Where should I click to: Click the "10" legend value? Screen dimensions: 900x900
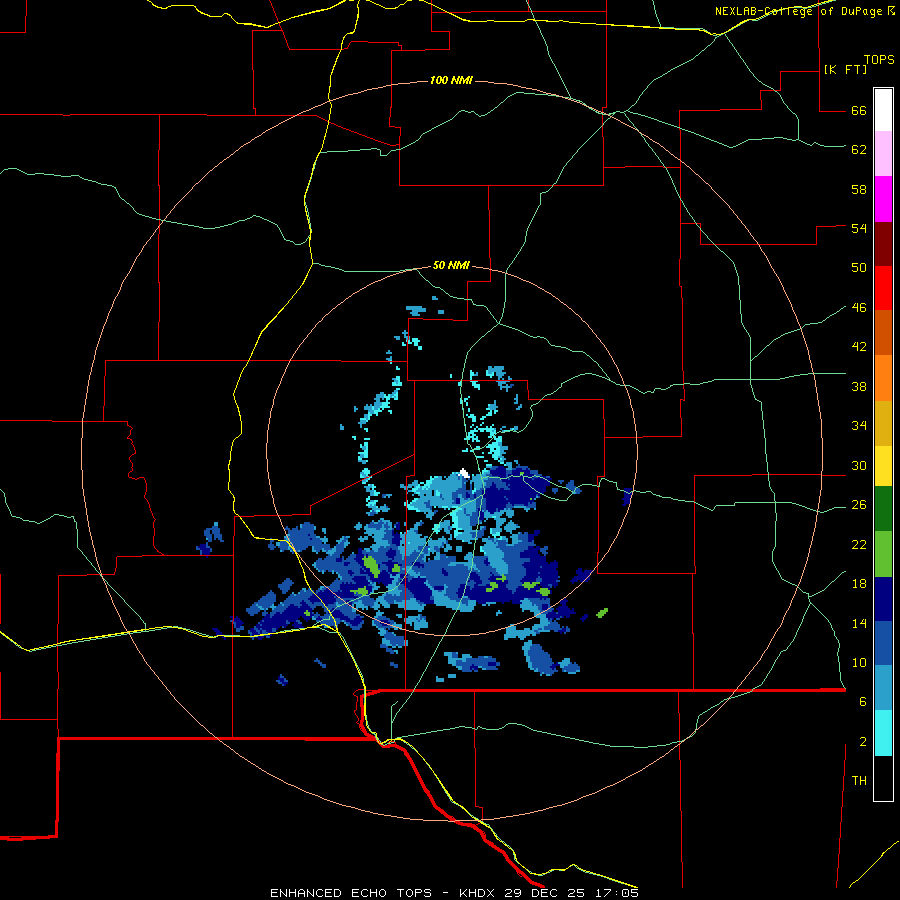pos(859,663)
